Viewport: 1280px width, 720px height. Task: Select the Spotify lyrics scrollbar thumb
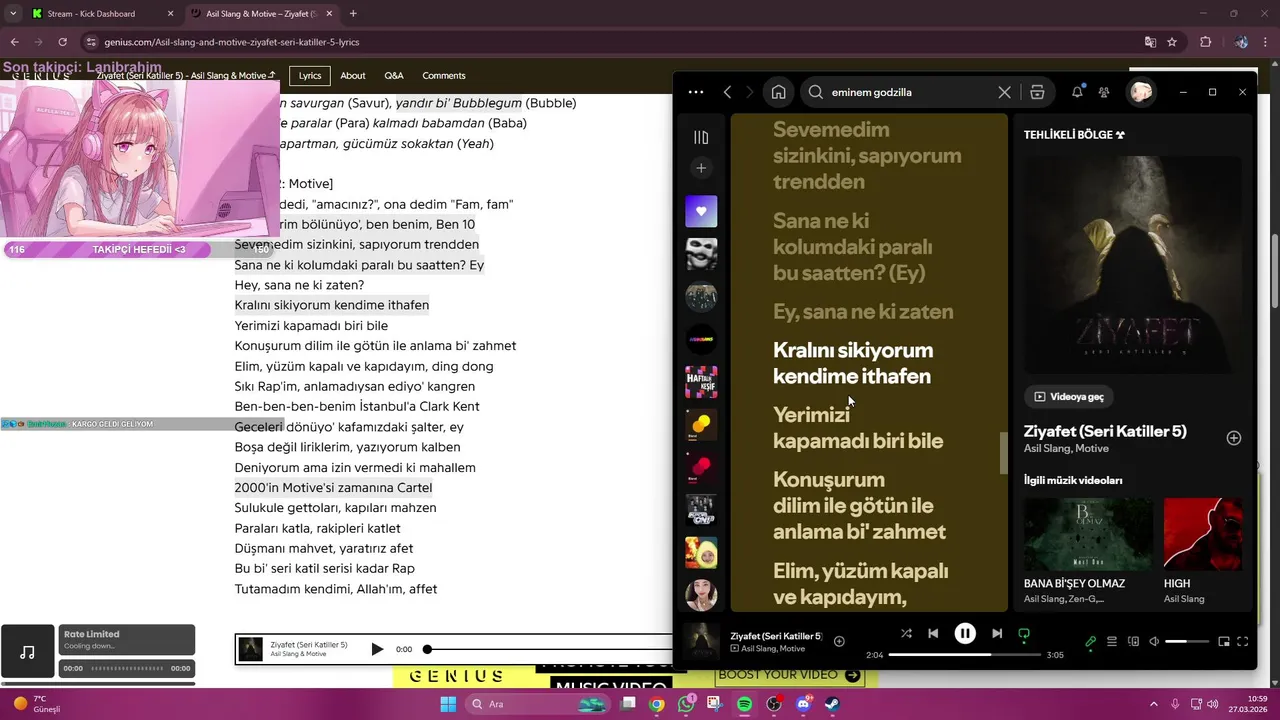1003,453
